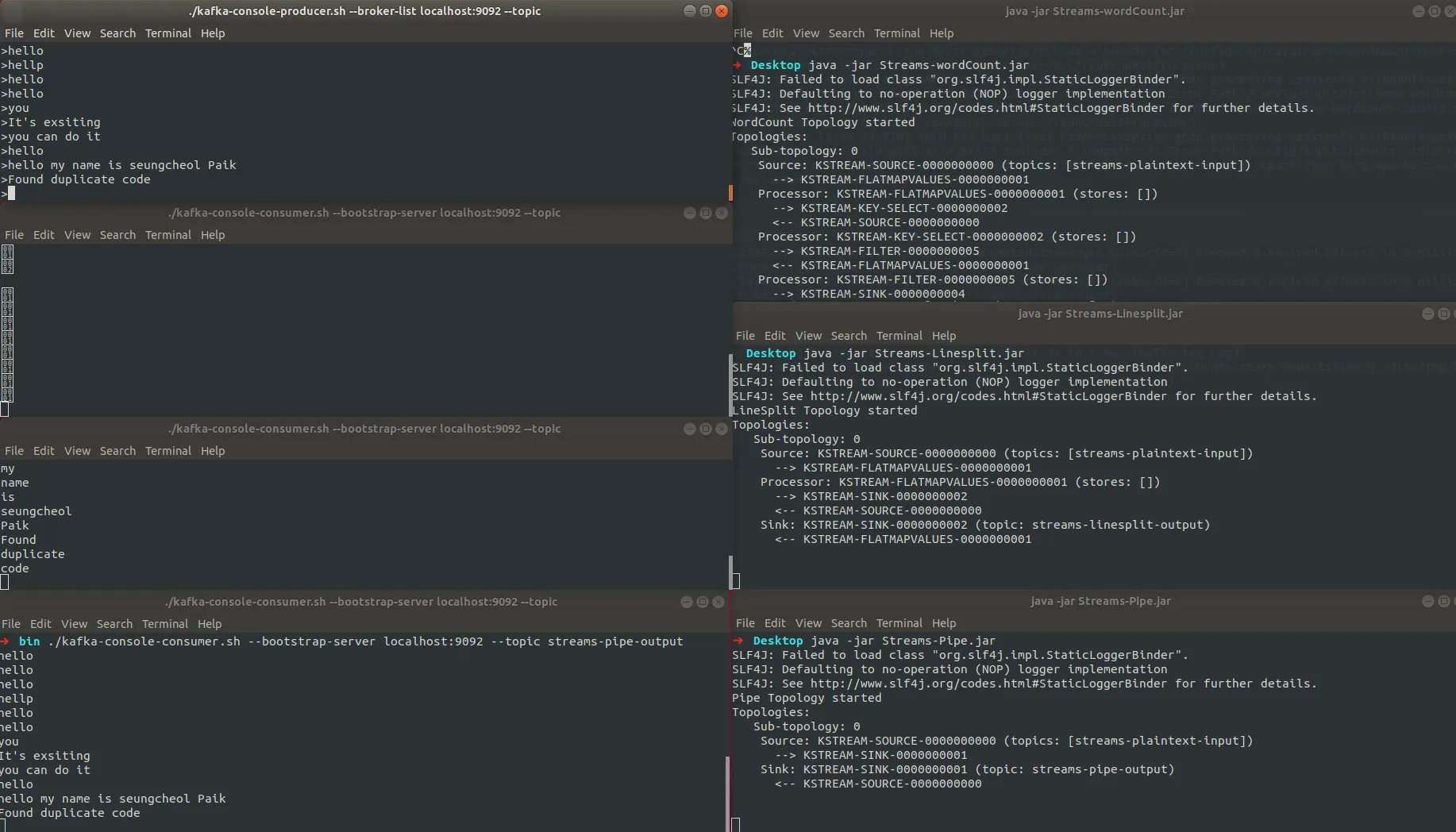Open Search menu in the kafka-console-producer window
The width and height of the screenshot is (1456, 832).
[117, 33]
